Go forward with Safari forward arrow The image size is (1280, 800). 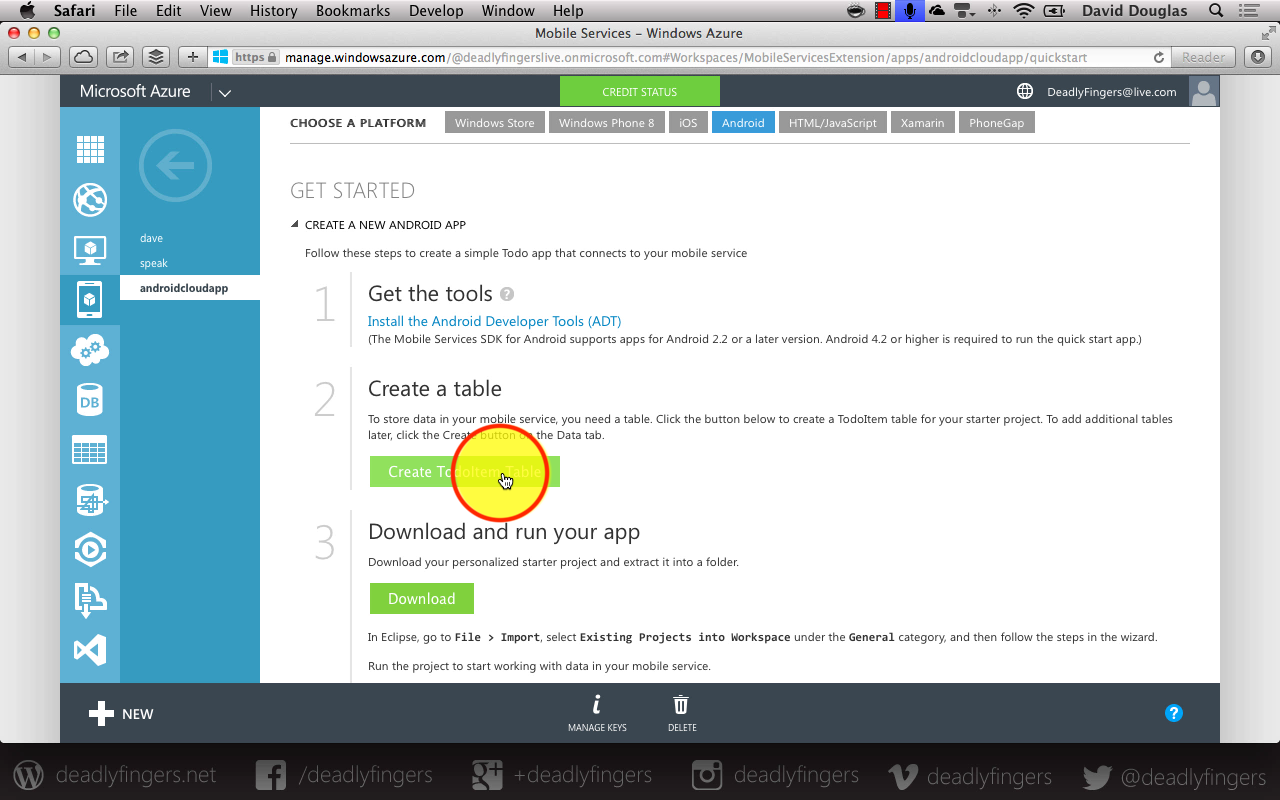pyautogui.click(x=47, y=57)
